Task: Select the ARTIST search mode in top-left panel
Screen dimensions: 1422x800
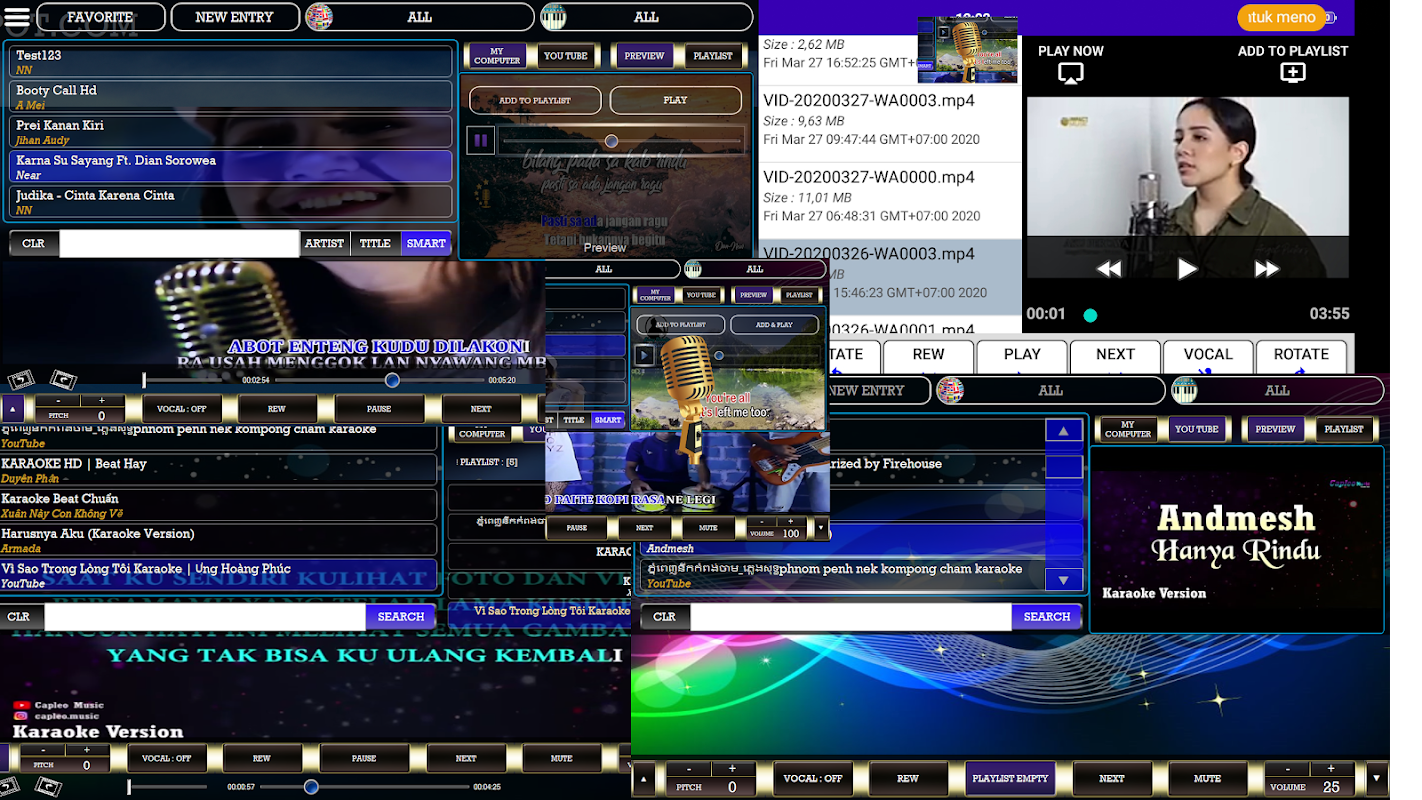Action: (324, 243)
